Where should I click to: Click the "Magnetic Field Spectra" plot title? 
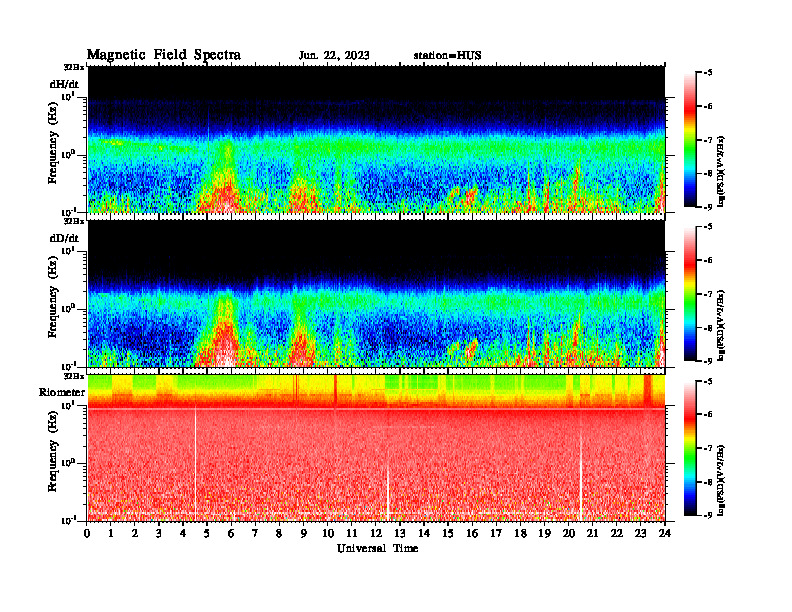click(x=164, y=55)
